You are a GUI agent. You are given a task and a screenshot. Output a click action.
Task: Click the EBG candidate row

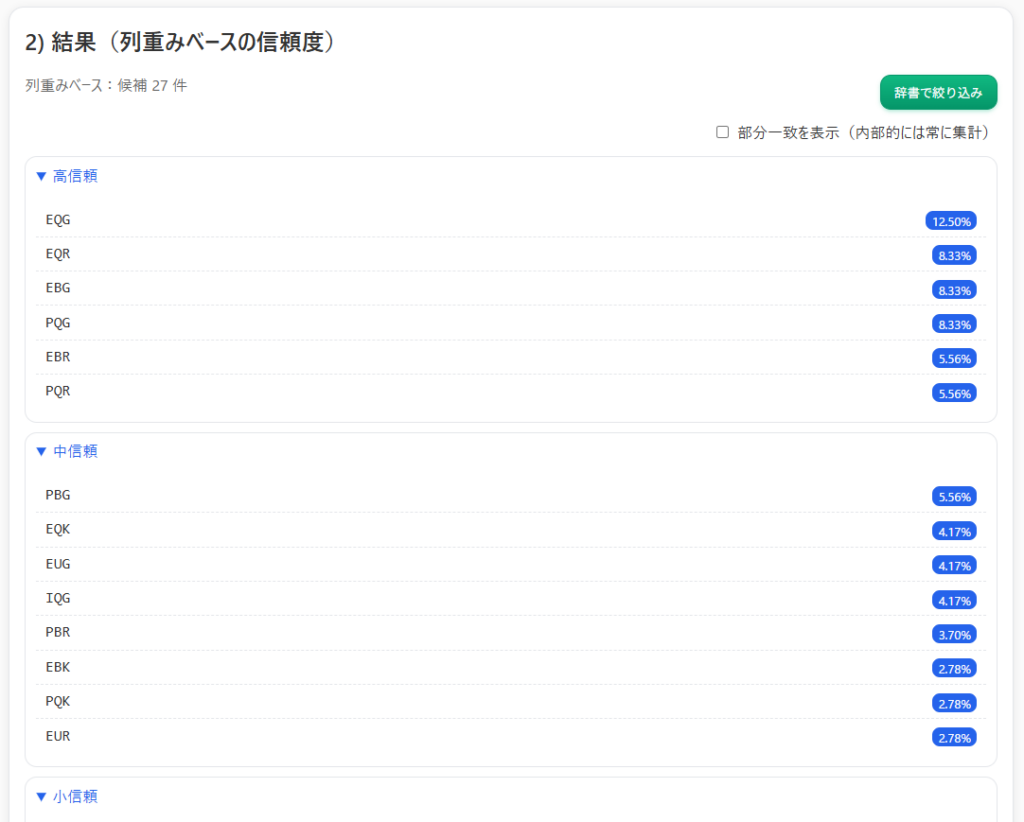click(58, 288)
